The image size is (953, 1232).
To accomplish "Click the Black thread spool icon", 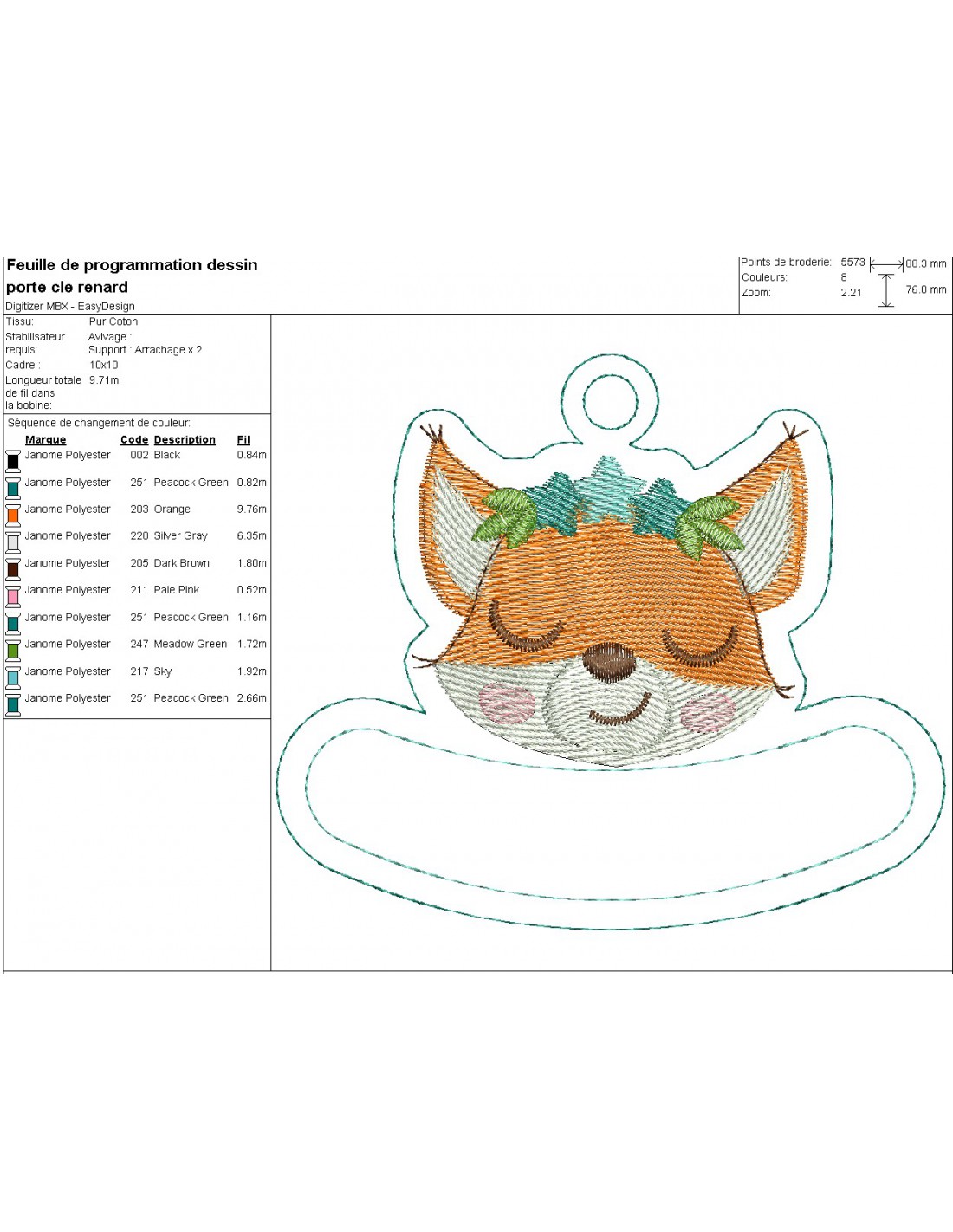I will tap(13, 461).
